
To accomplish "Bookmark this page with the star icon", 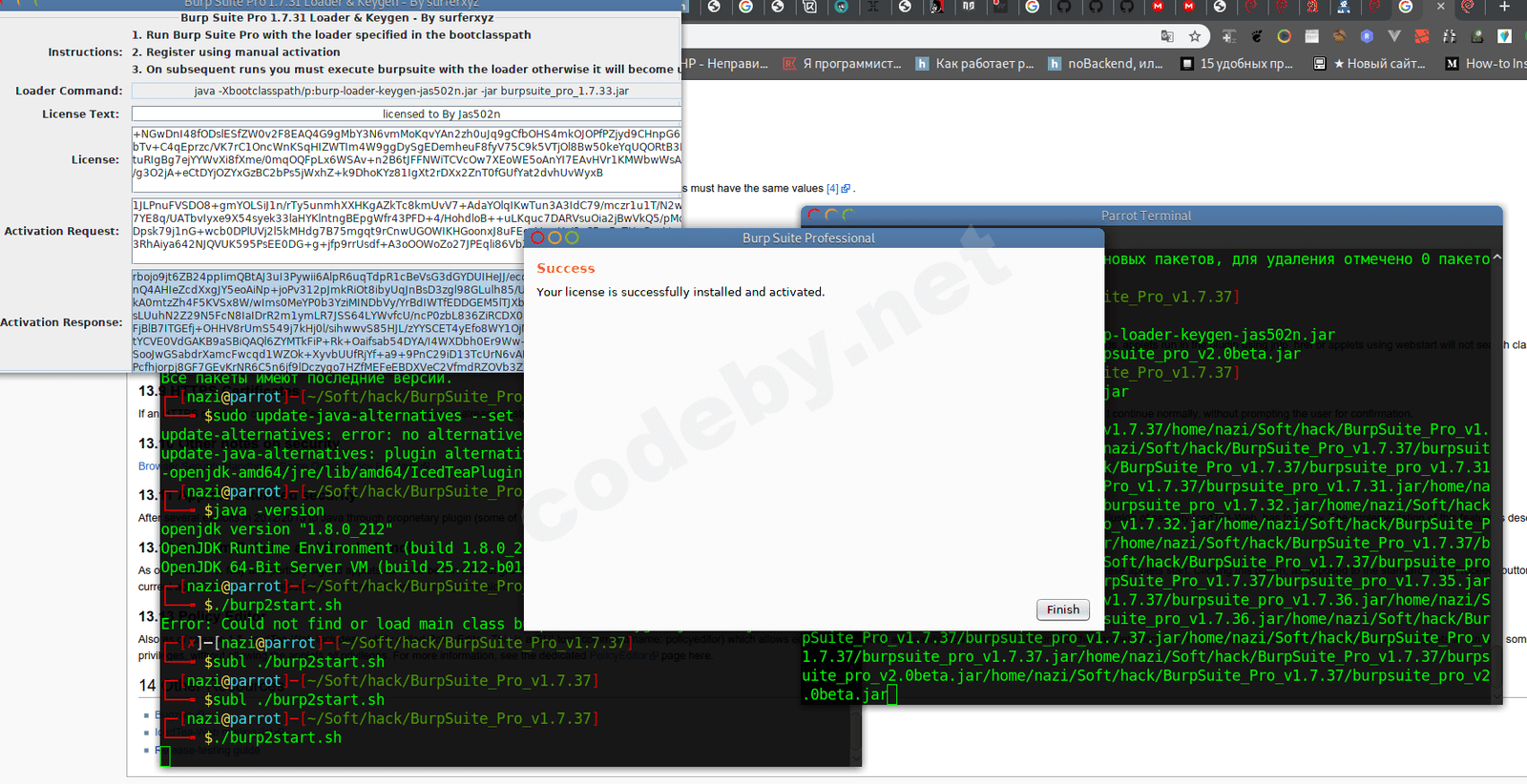I will click(x=1195, y=36).
